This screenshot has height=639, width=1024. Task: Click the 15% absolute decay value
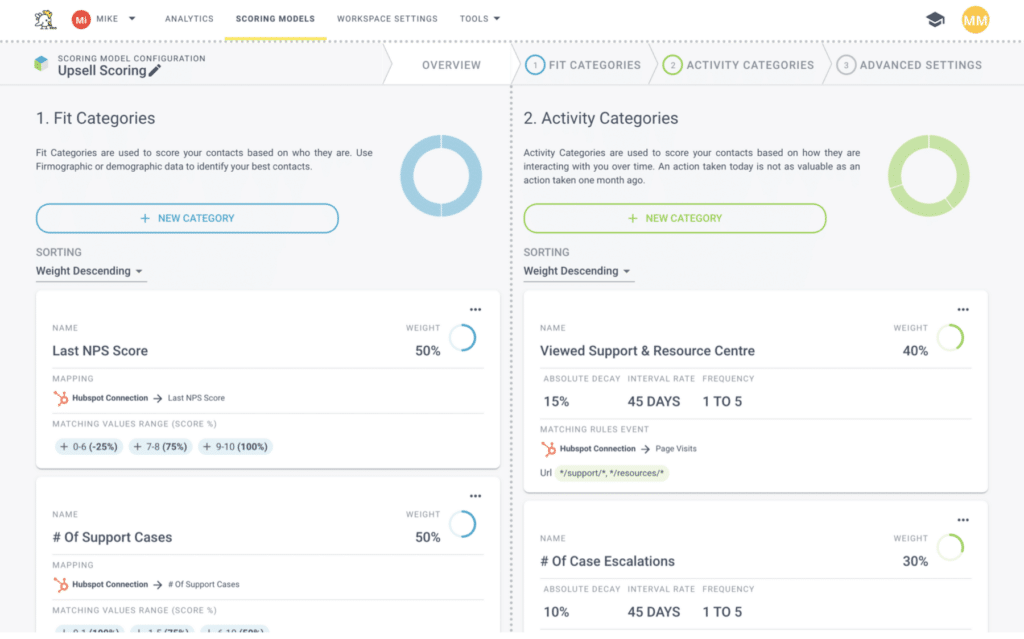point(556,402)
